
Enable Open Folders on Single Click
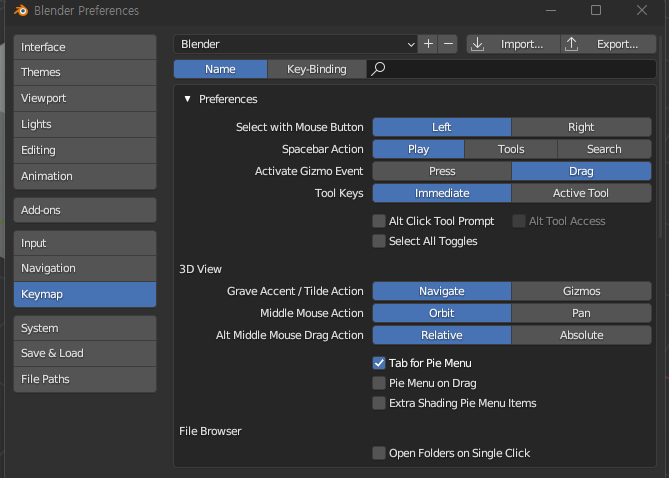pos(379,453)
